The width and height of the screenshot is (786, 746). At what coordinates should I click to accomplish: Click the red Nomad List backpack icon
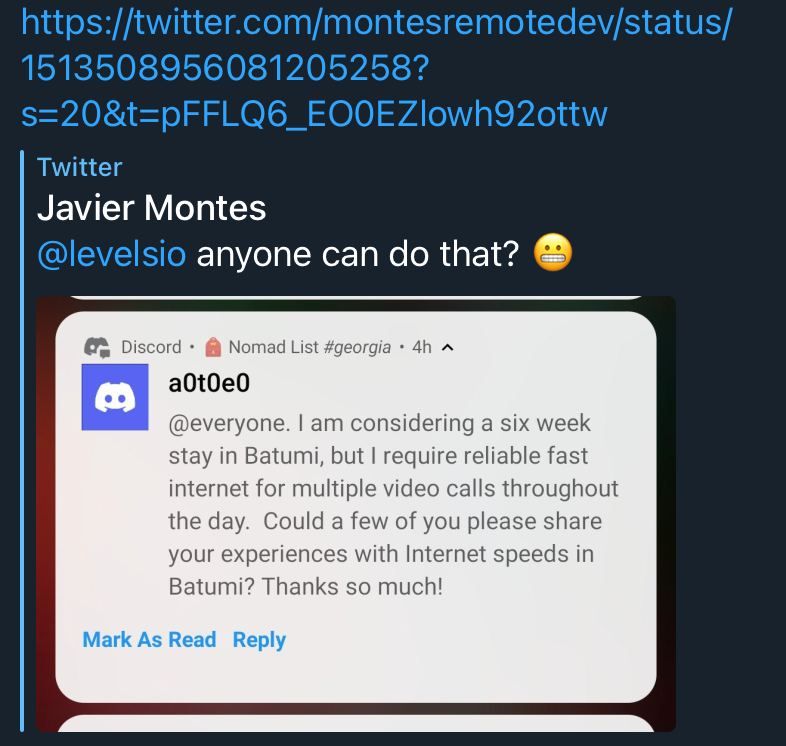point(212,347)
